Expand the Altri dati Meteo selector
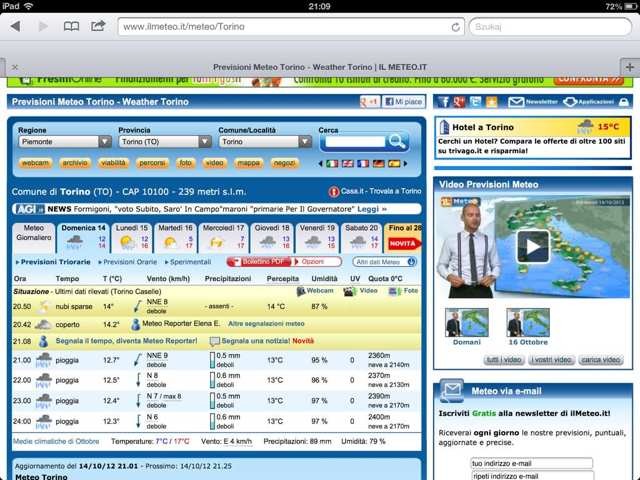 coord(384,262)
